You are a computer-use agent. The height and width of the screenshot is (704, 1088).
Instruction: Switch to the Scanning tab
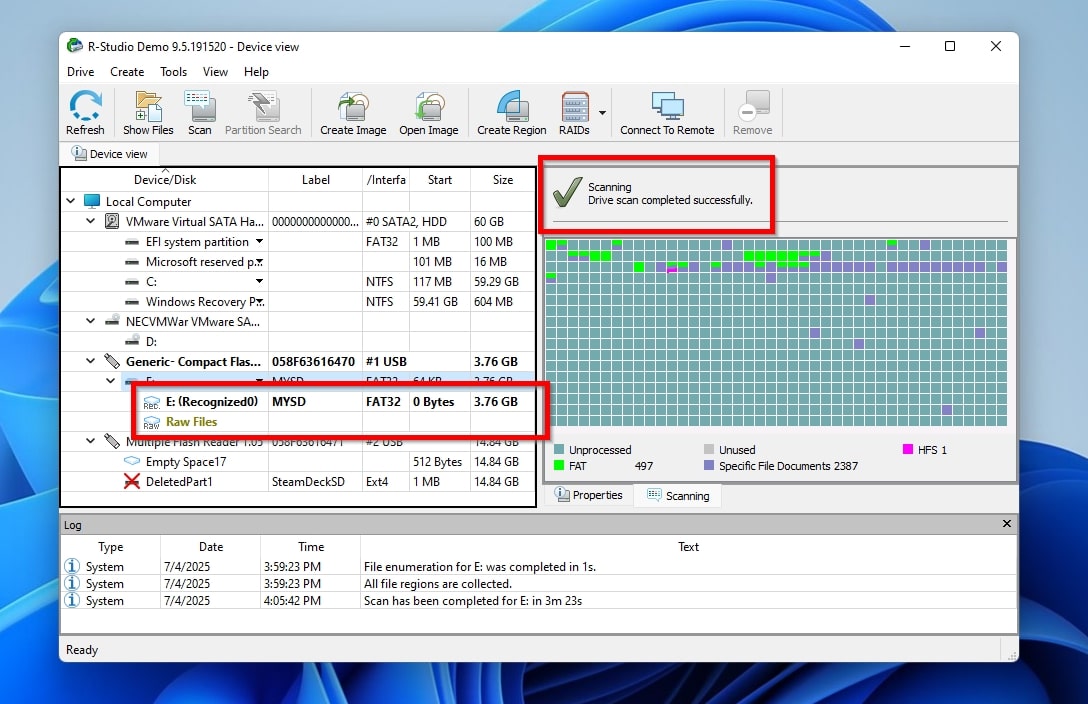pos(678,495)
